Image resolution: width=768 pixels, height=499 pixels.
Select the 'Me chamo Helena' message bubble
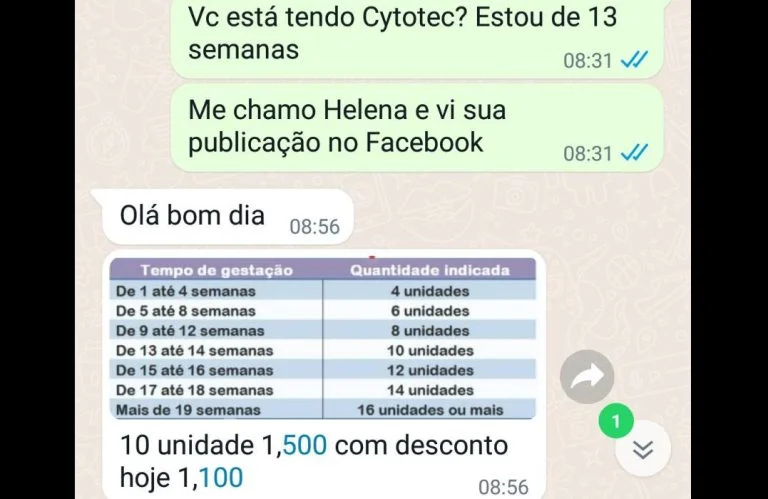tap(417, 127)
